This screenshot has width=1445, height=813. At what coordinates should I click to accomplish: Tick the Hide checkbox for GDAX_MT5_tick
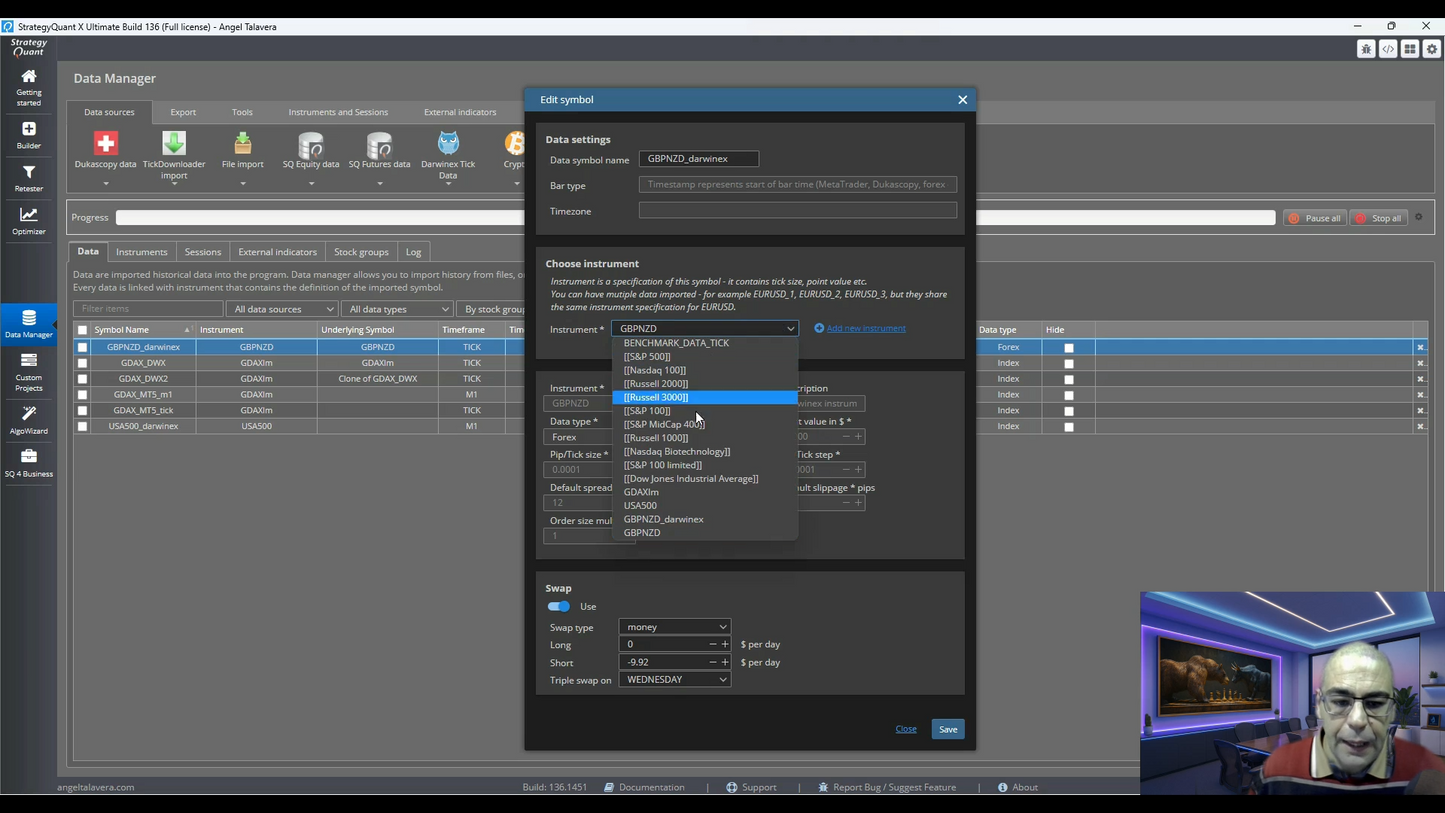coord(1069,411)
